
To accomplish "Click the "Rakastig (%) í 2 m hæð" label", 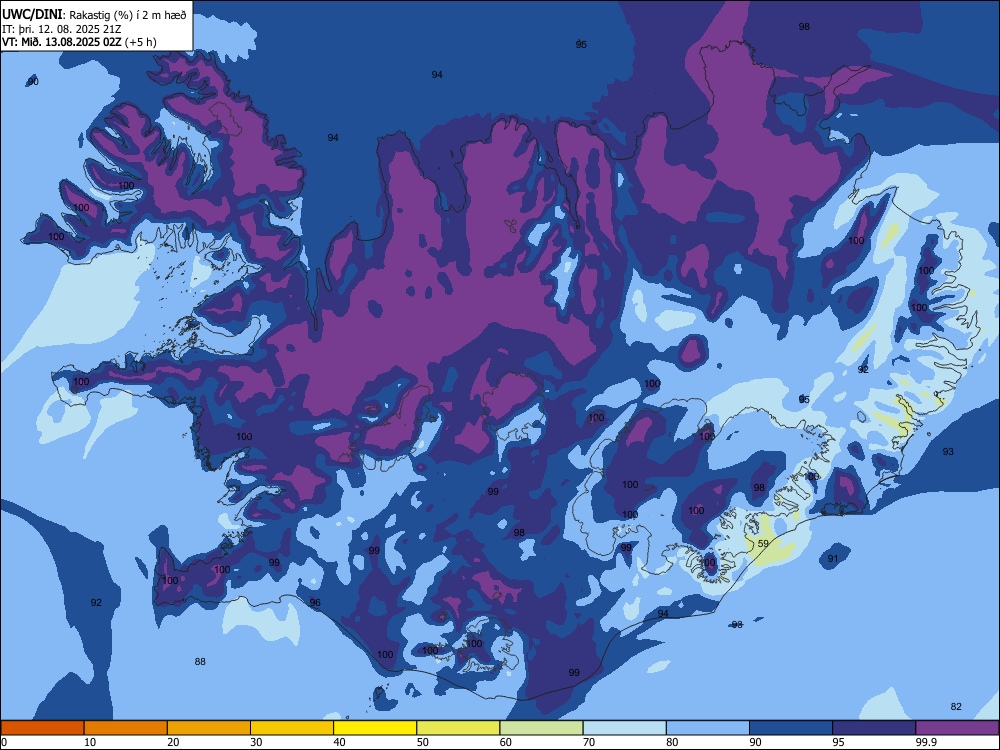I will pyautogui.click(x=128, y=15).
